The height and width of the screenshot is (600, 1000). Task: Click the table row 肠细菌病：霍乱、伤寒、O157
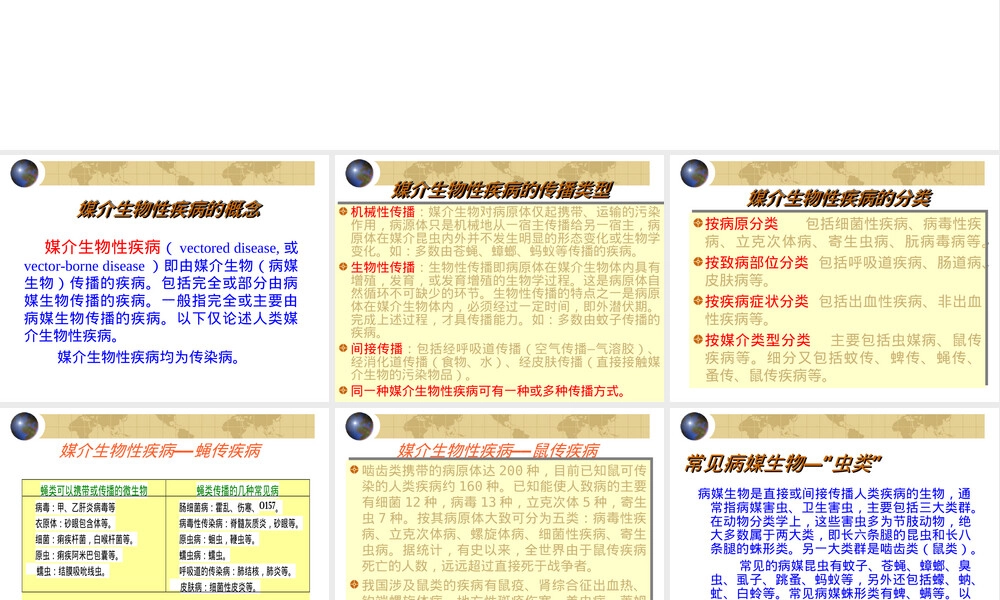point(229,507)
